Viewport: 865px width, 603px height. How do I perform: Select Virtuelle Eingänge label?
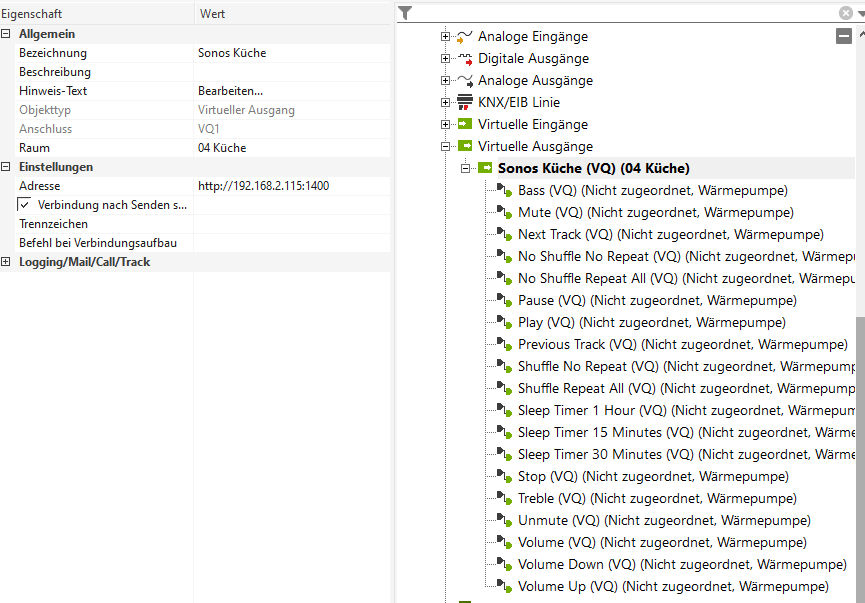[x=533, y=125]
